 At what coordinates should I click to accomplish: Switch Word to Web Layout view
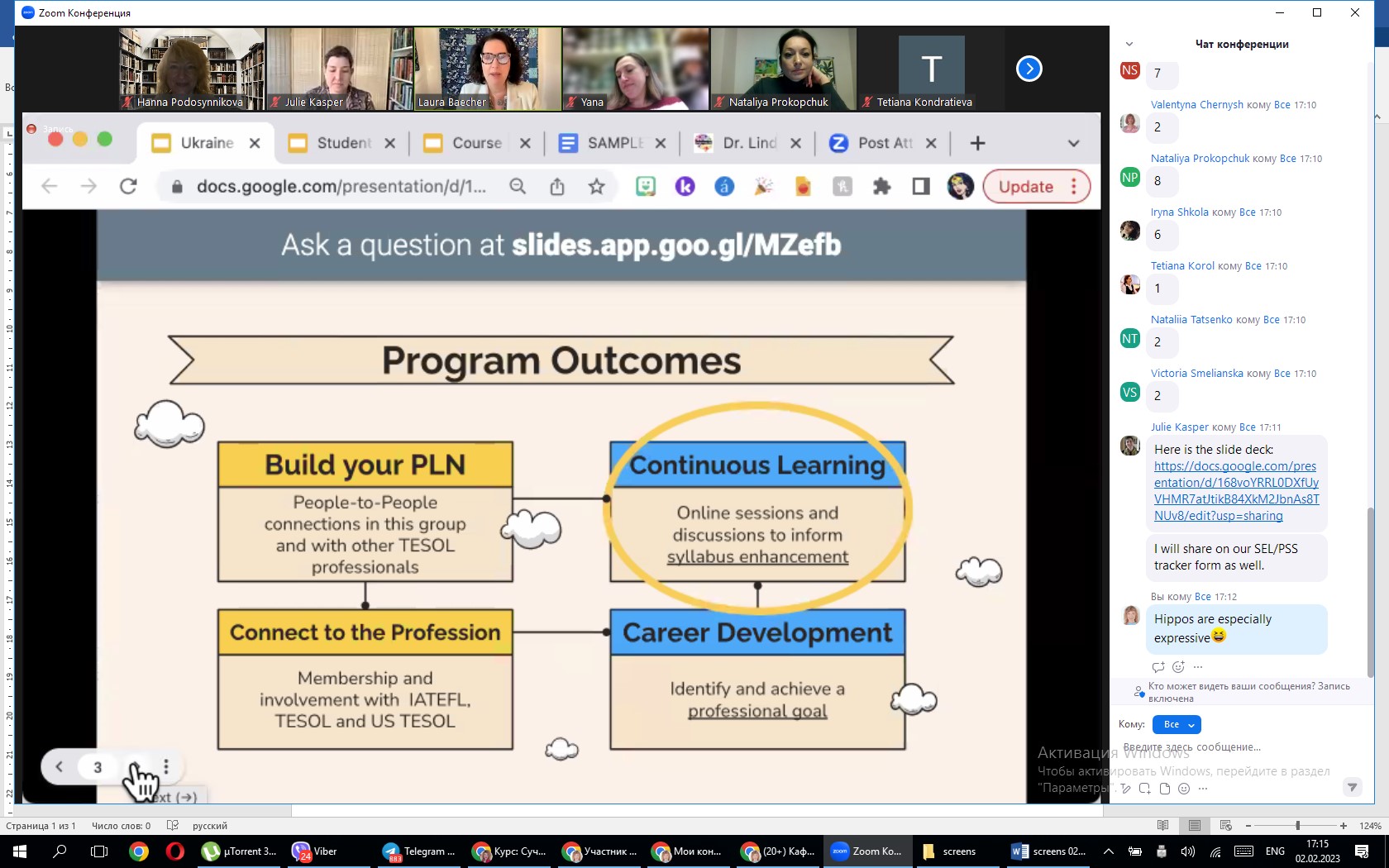click(1225, 826)
